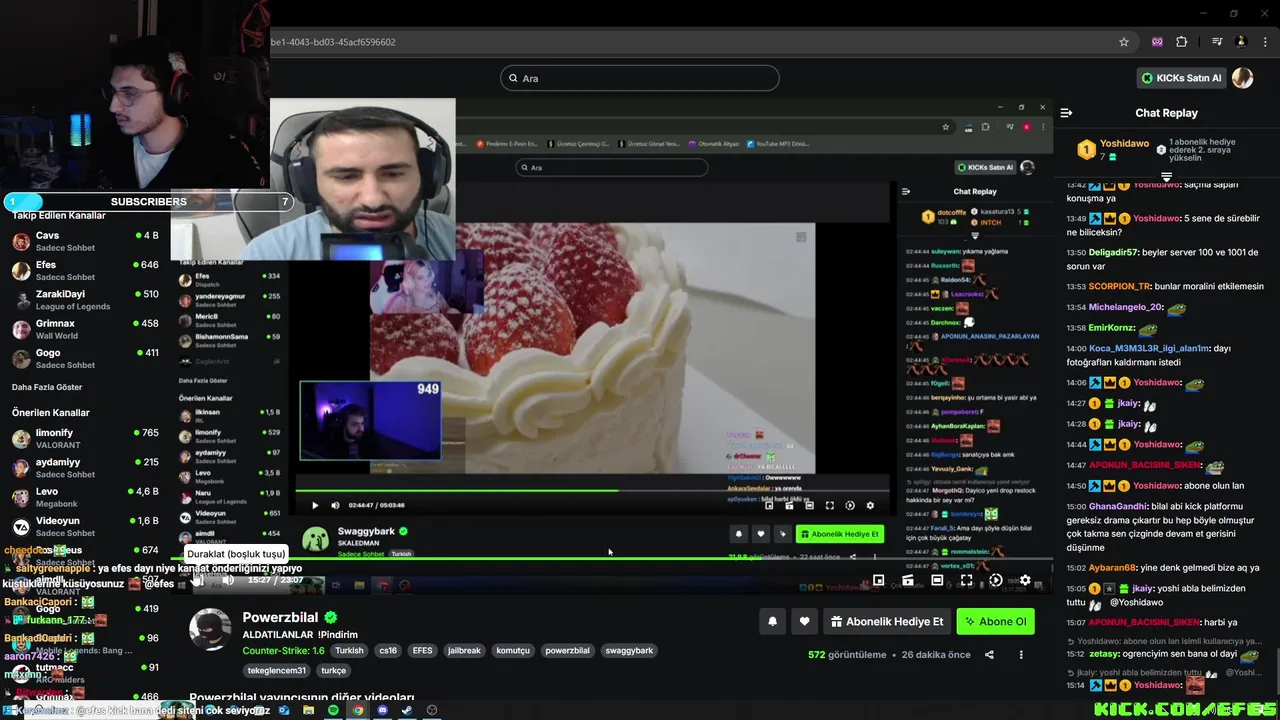Open Chrome three-dot menu
The width and height of the screenshot is (1280, 720).
(1264, 42)
